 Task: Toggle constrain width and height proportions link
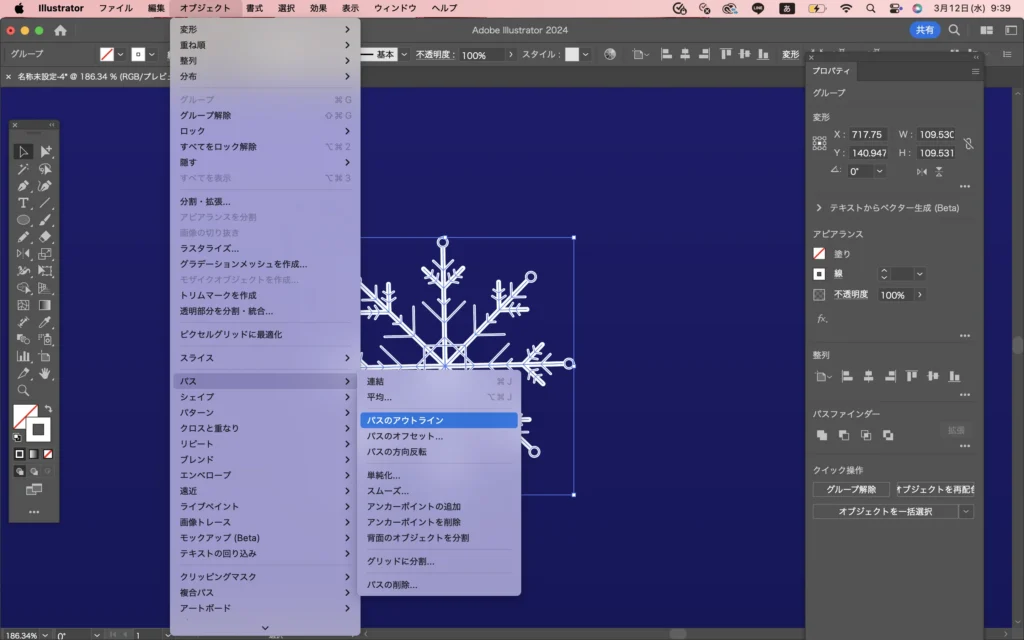(x=968, y=144)
